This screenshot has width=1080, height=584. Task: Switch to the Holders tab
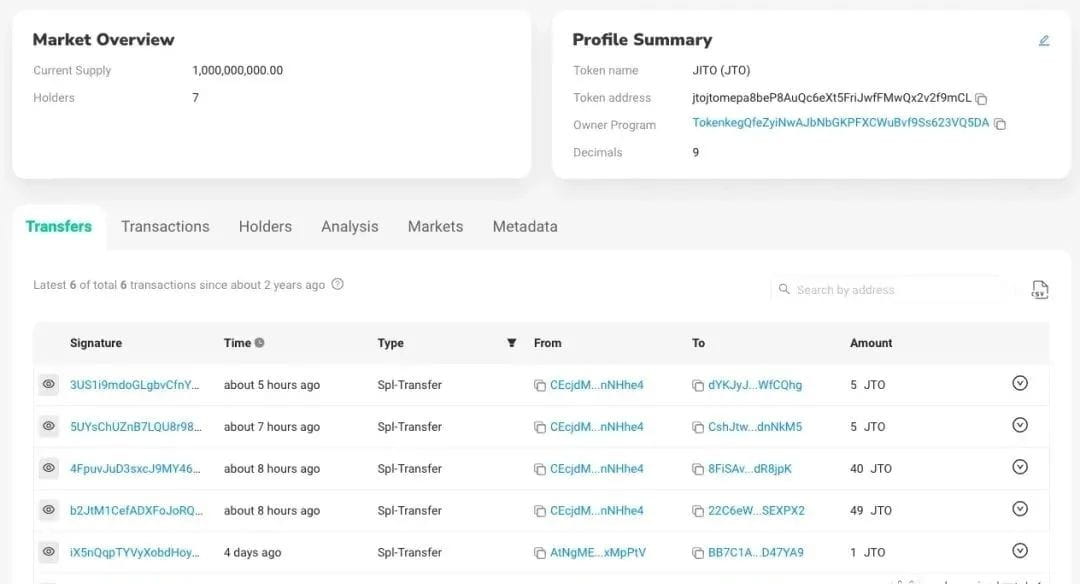pos(265,227)
